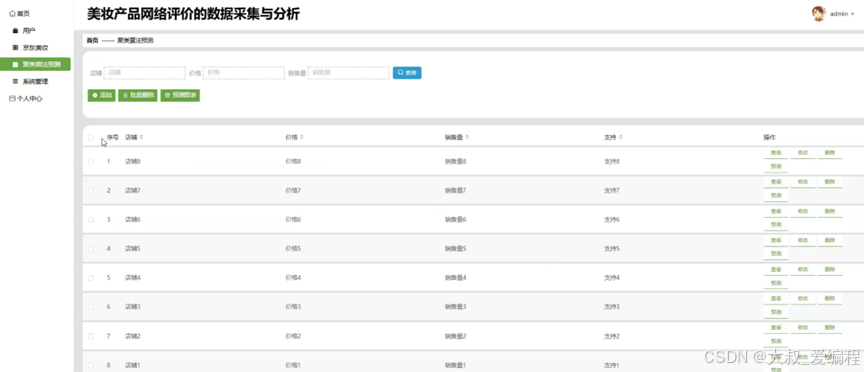
Task: Click 修改 for the 店铺5 row
Action: coord(803,240)
